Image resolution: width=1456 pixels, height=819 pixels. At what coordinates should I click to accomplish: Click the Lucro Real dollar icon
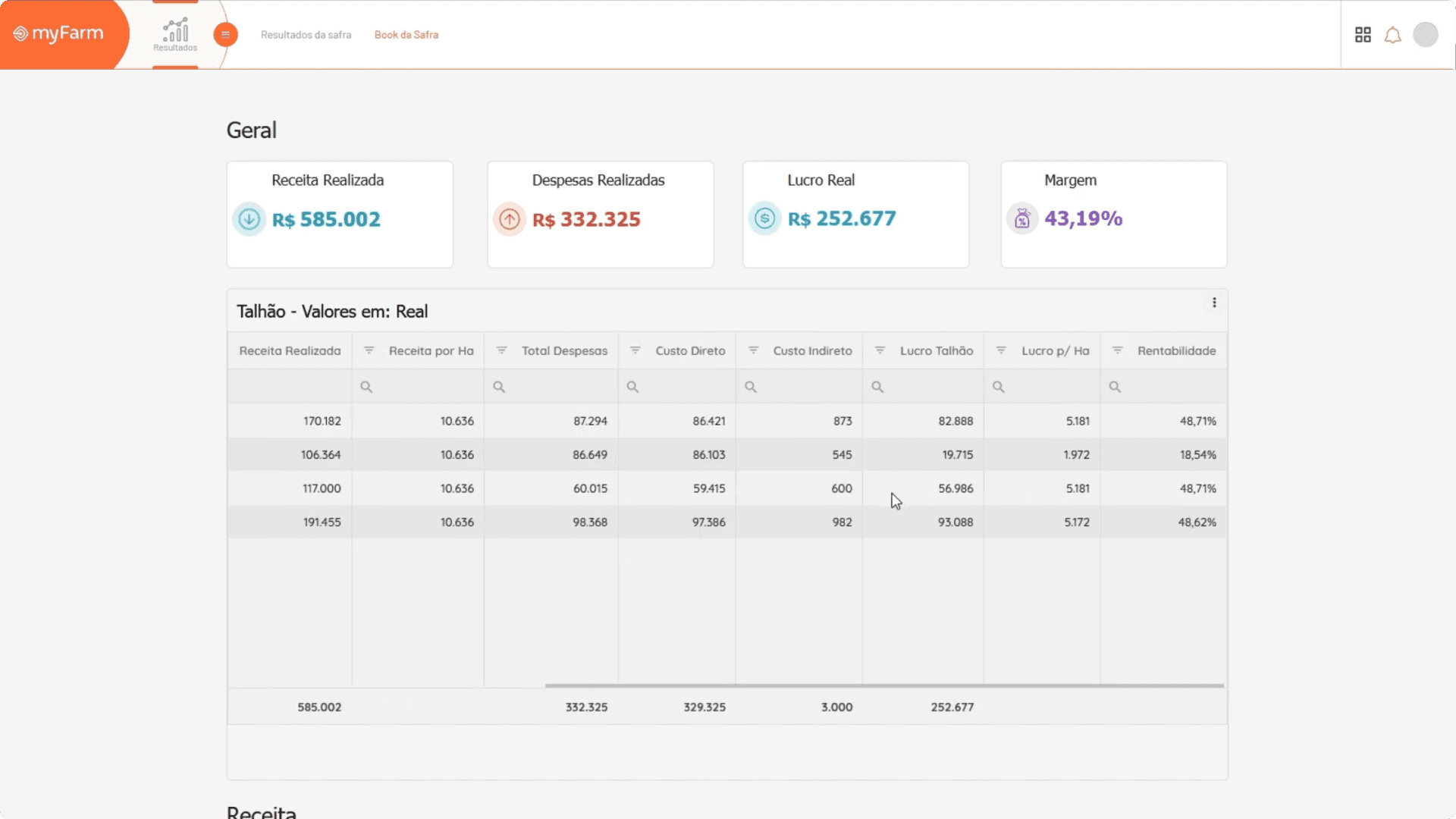tap(764, 218)
